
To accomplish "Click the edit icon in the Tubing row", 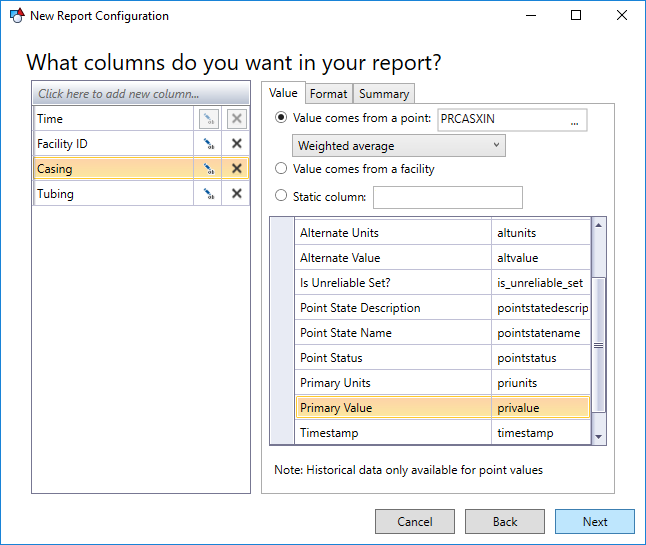I will coord(209,194).
